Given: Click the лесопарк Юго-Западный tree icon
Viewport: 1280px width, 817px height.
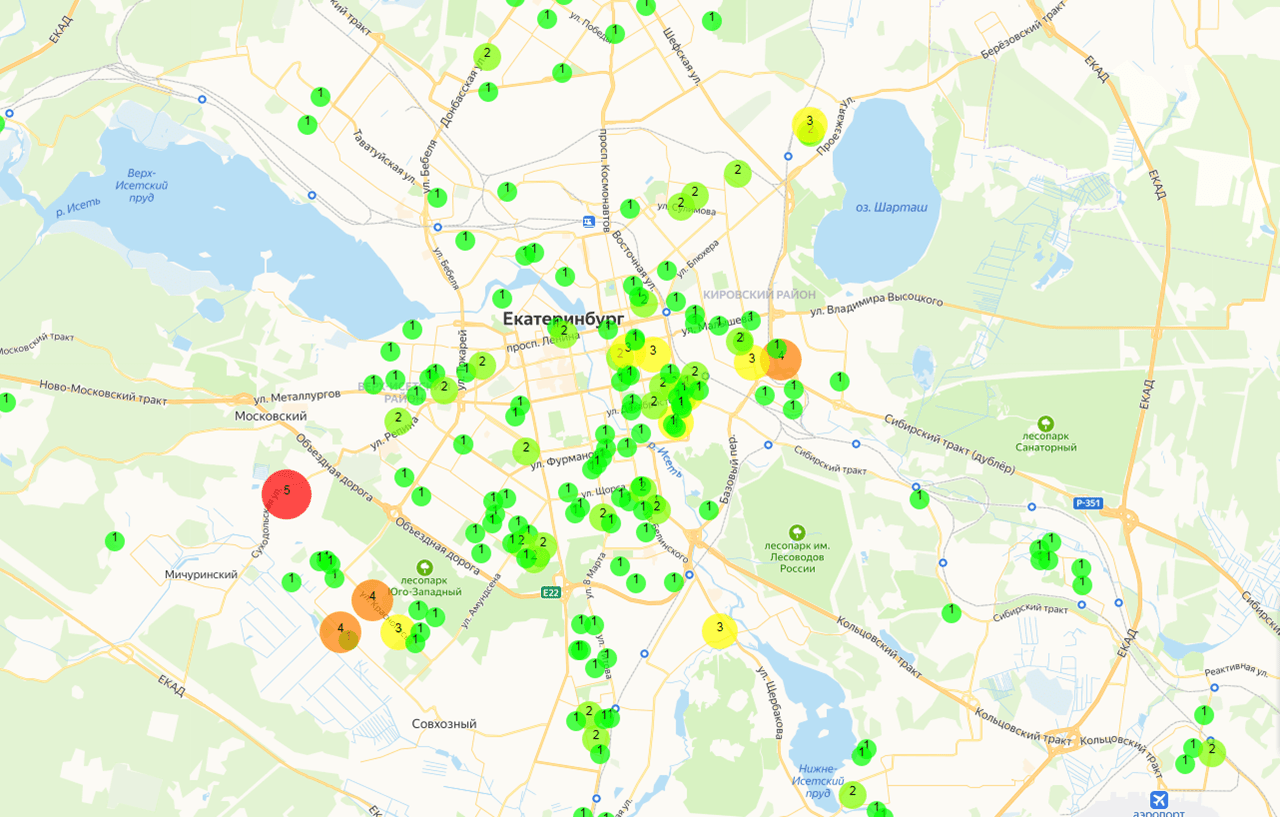Looking at the screenshot, I should click(427, 567).
